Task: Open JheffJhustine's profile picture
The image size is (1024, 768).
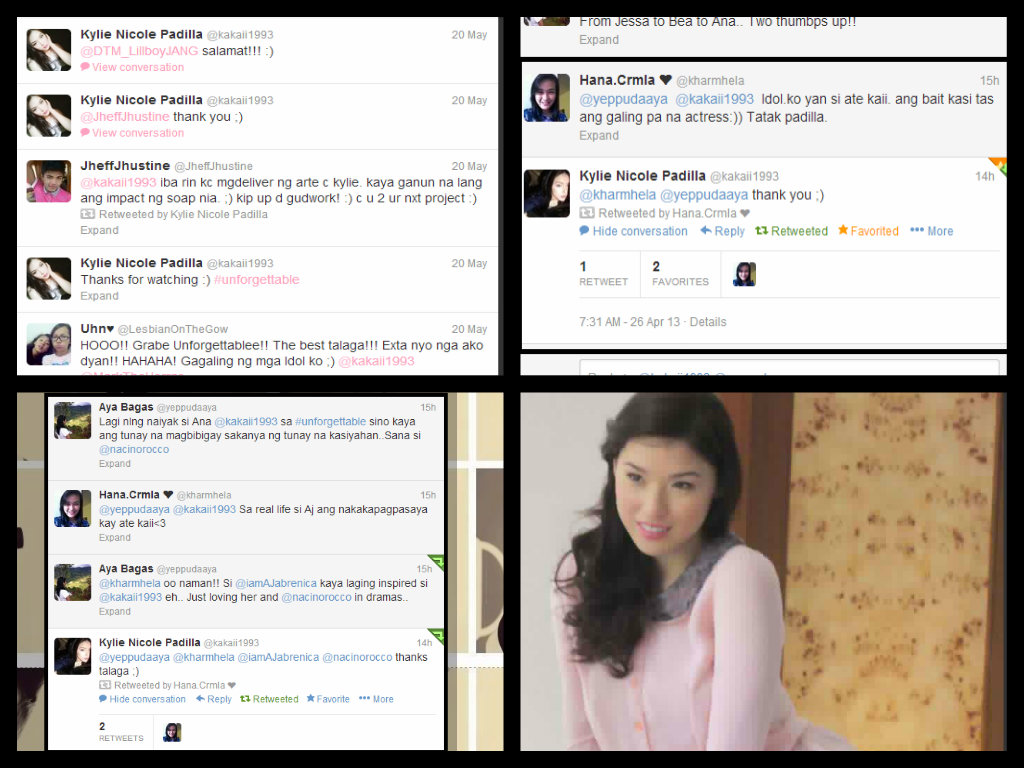Action: [49, 181]
